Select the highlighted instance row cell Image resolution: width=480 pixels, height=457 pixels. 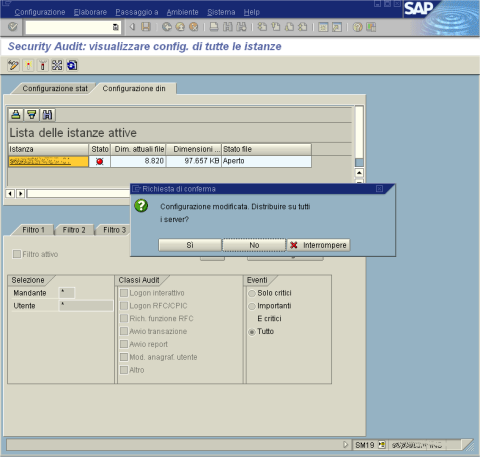[x=48, y=161]
